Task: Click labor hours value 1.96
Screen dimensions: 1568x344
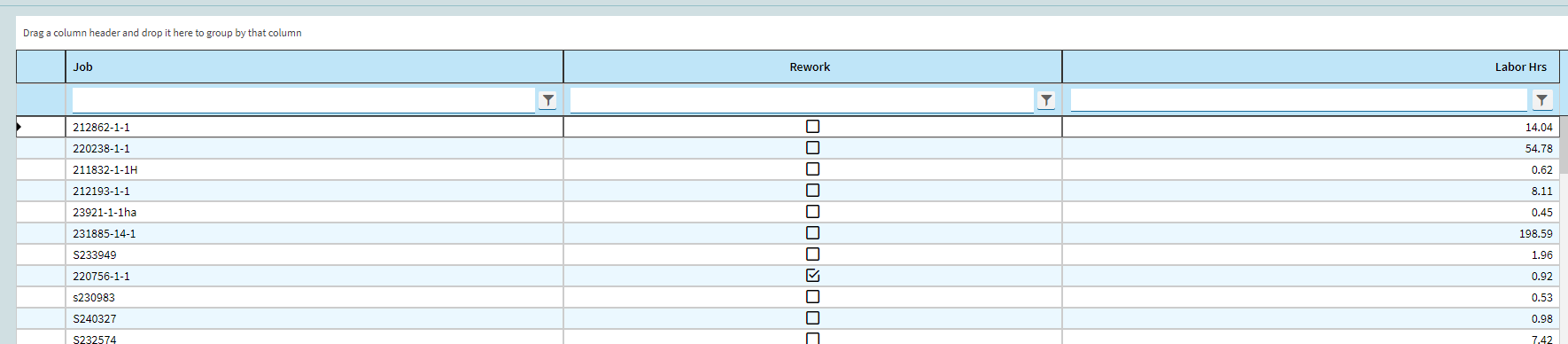Action: pos(1541,255)
